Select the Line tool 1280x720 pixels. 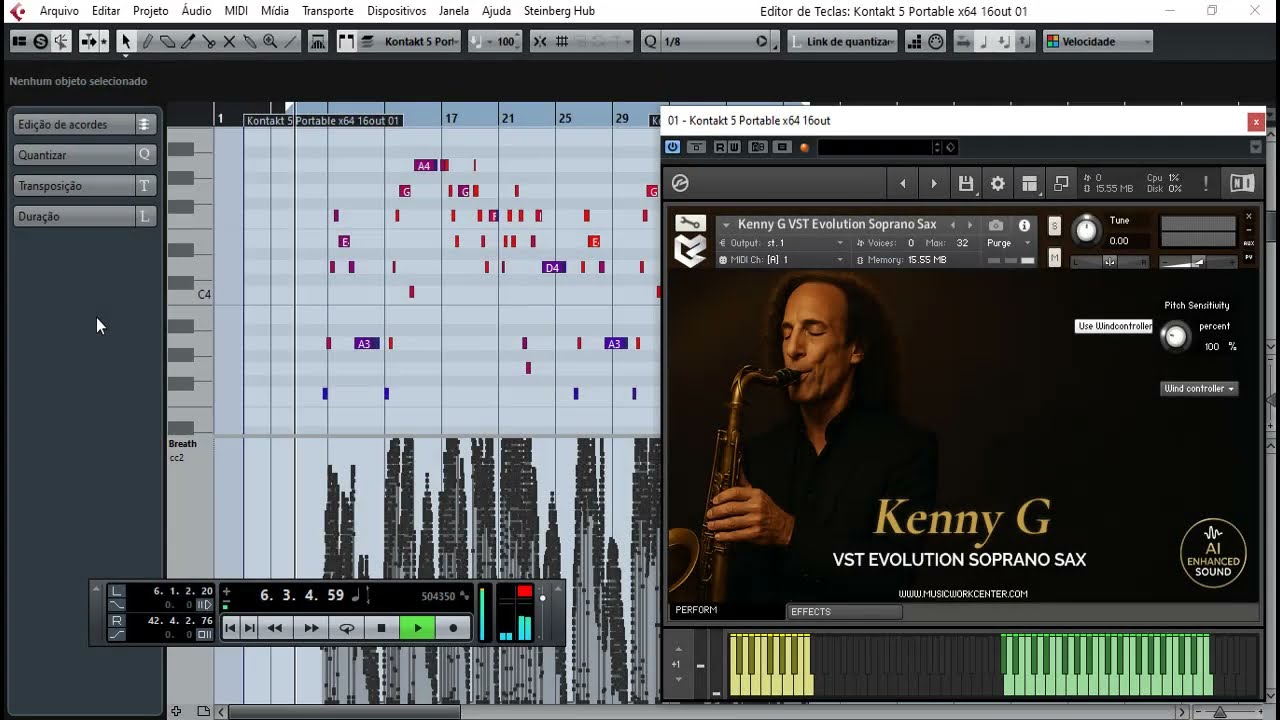(x=291, y=42)
